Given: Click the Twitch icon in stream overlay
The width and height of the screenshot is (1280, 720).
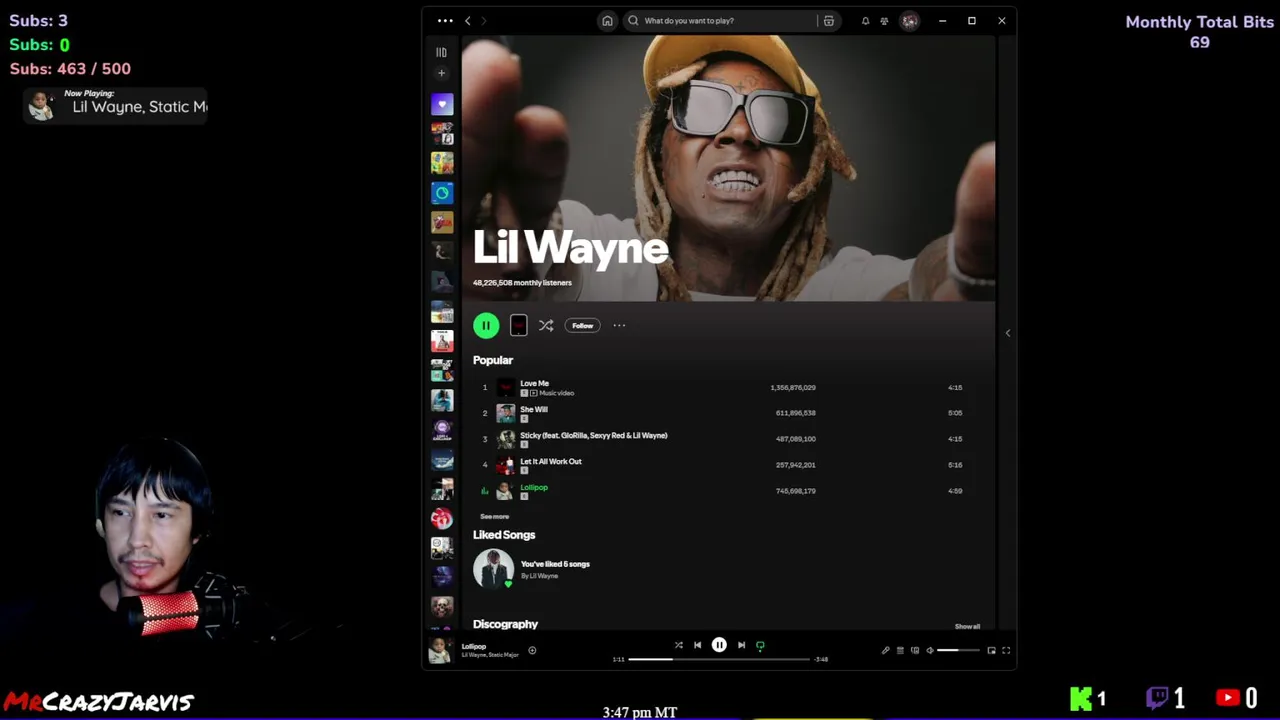Looking at the screenshot, I should click(x=1157, y=698).
